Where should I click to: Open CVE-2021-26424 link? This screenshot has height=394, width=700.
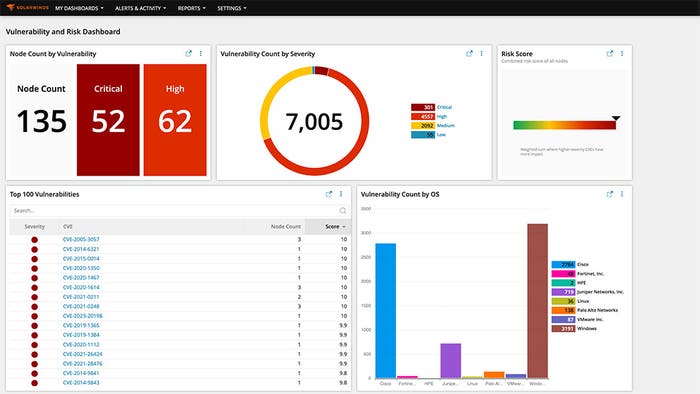[x=83, y=354]
